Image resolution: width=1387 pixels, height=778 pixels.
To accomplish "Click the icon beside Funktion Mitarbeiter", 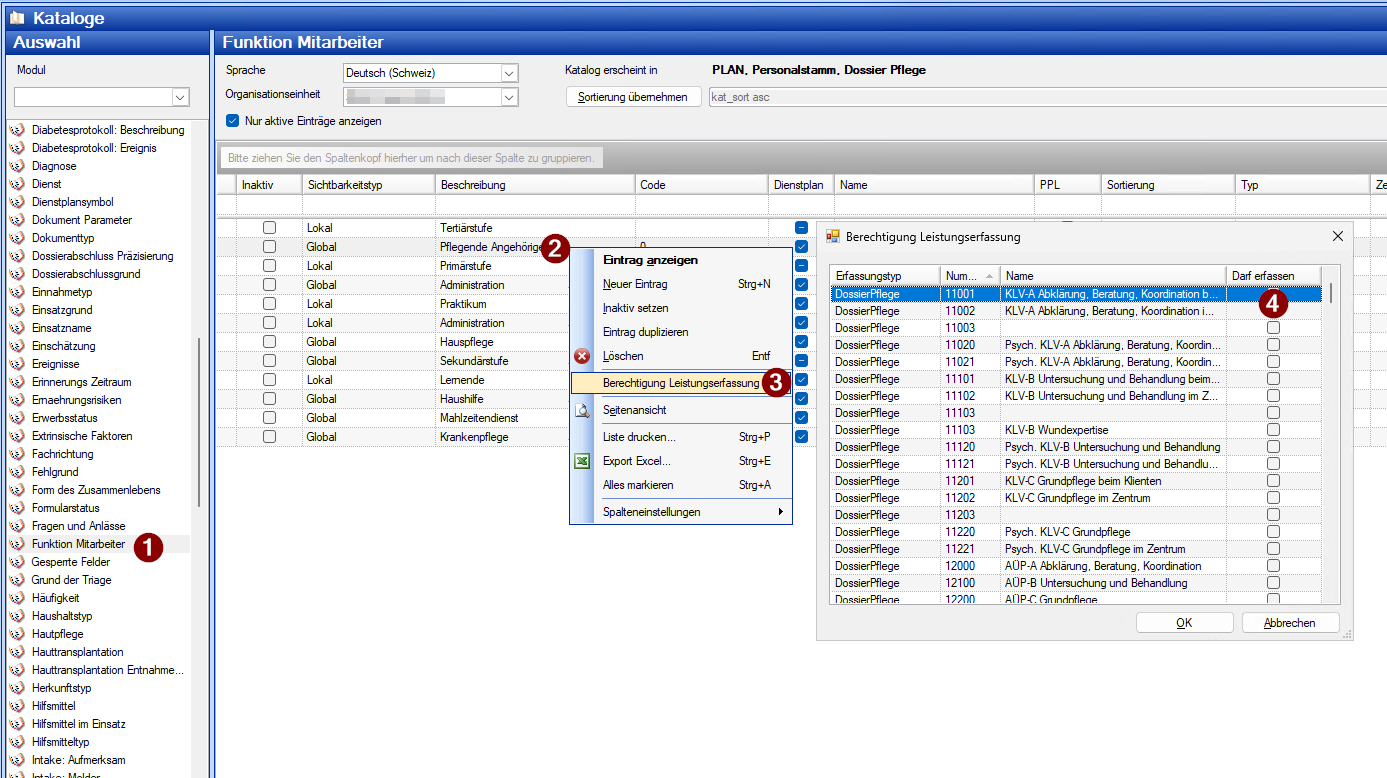I will point(17,544).
